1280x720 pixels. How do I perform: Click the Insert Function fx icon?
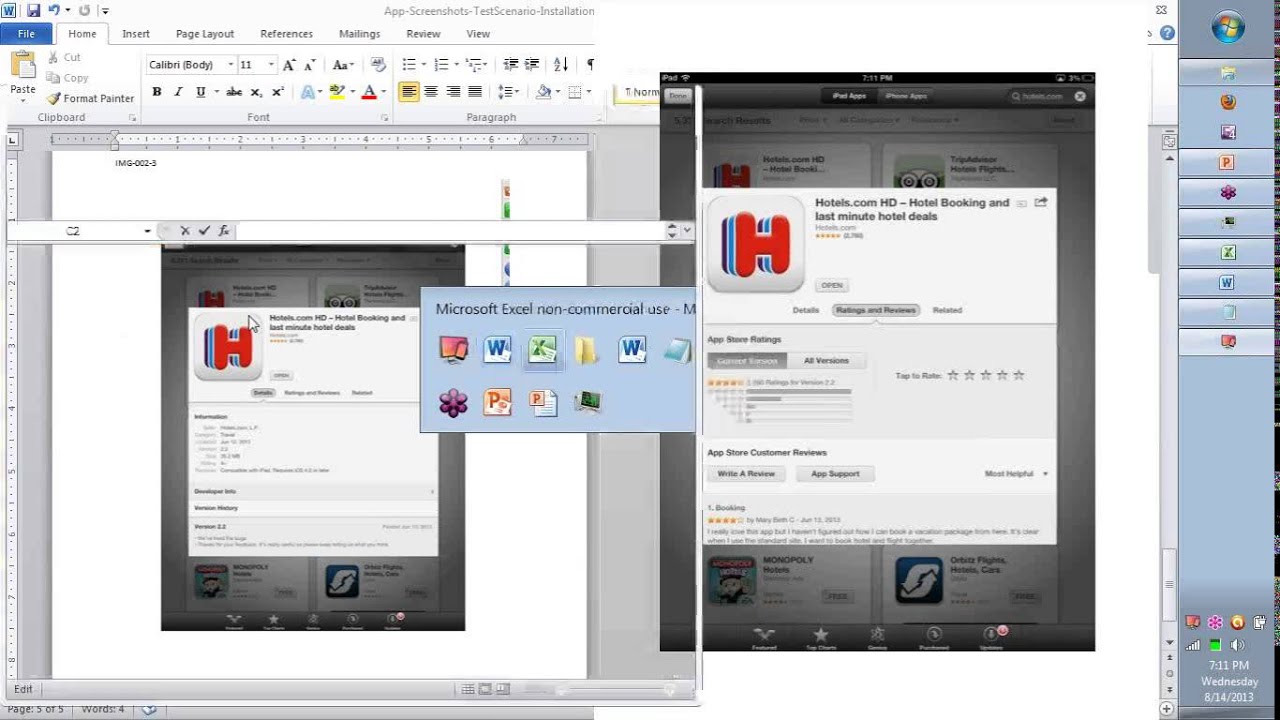pos(224,231)
